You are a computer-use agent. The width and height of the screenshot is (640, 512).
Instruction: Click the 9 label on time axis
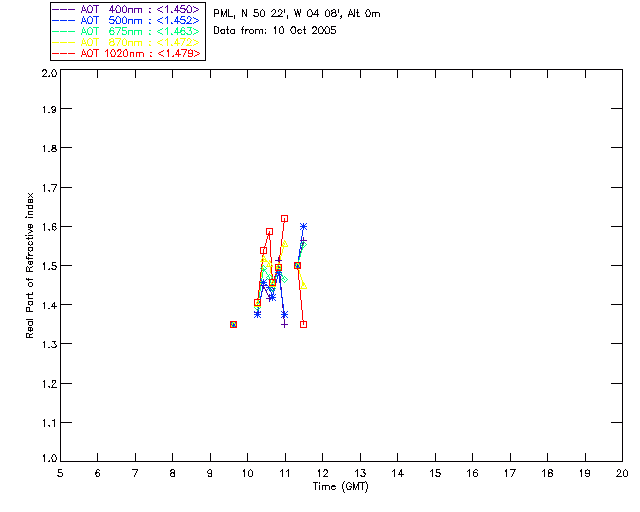(x=210, y=473)
